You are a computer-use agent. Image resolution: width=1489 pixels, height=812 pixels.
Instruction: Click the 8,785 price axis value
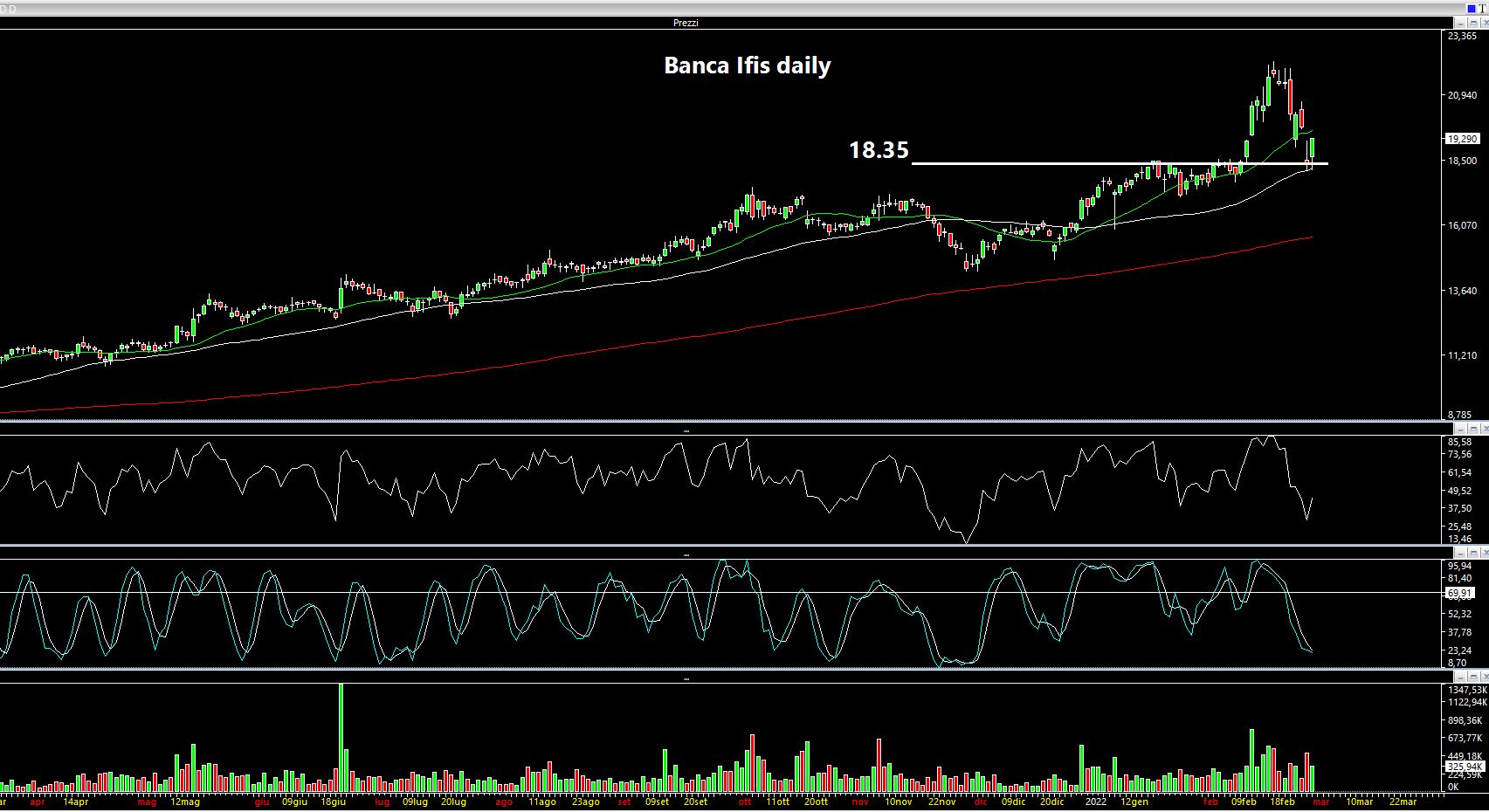[1459, 416]
